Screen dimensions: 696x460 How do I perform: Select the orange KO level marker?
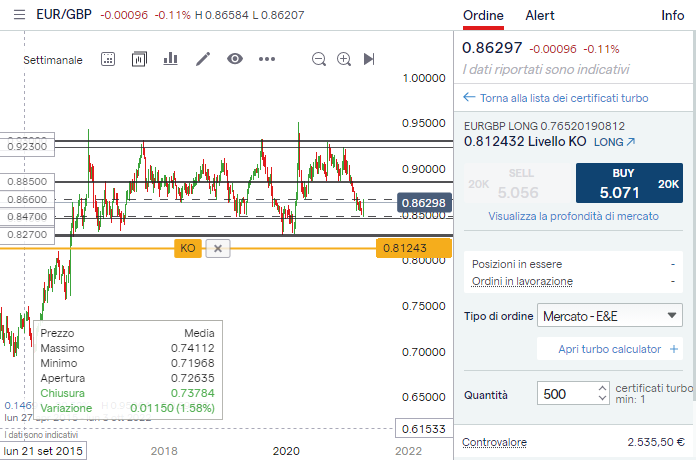tap(187, 248)
